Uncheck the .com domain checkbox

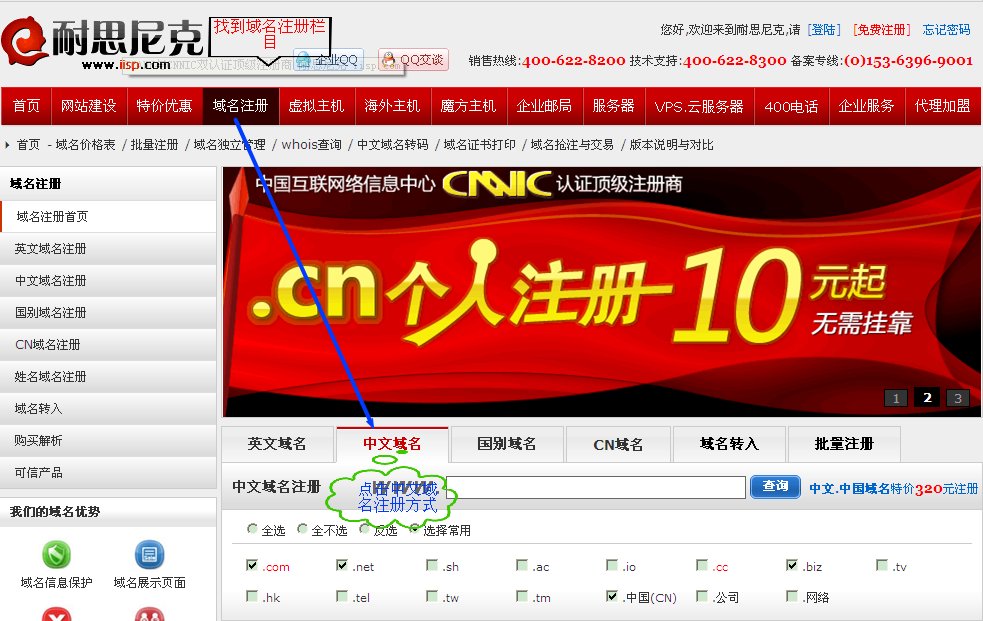click(252, 566)
